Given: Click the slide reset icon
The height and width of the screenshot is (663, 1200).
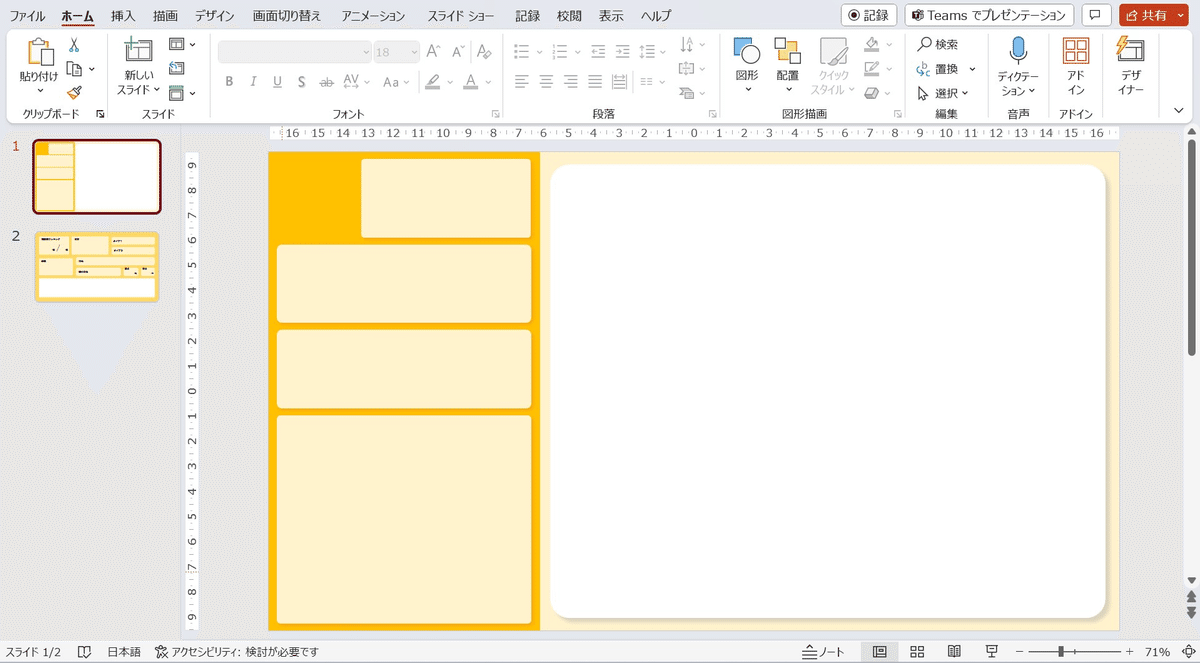Looking at the screenshot, I should click(x=176, y=68).
